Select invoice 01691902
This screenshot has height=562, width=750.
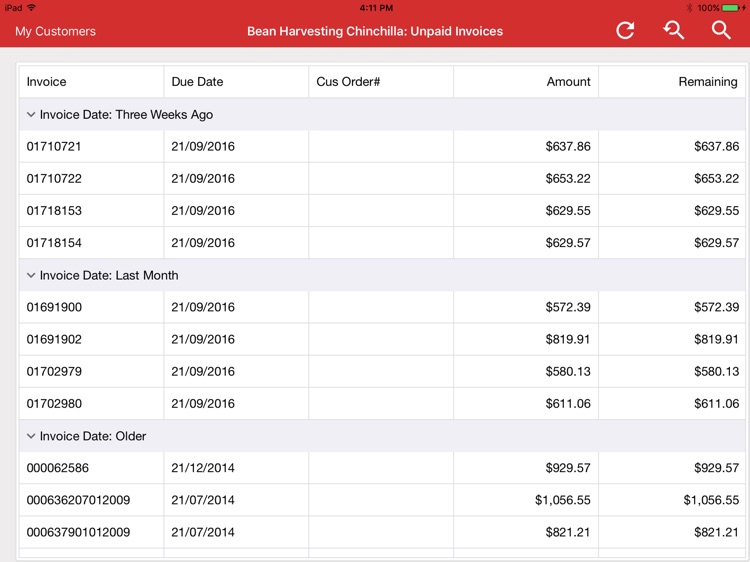pos(54,339)
